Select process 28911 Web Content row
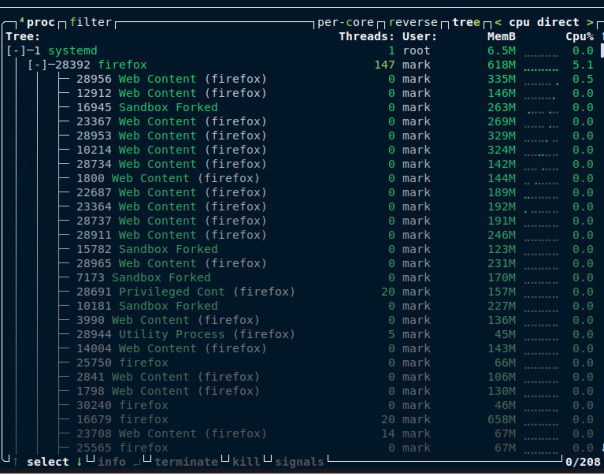Image resolution: width=604 pixels, height=476 pixels. tap(300, 235)
